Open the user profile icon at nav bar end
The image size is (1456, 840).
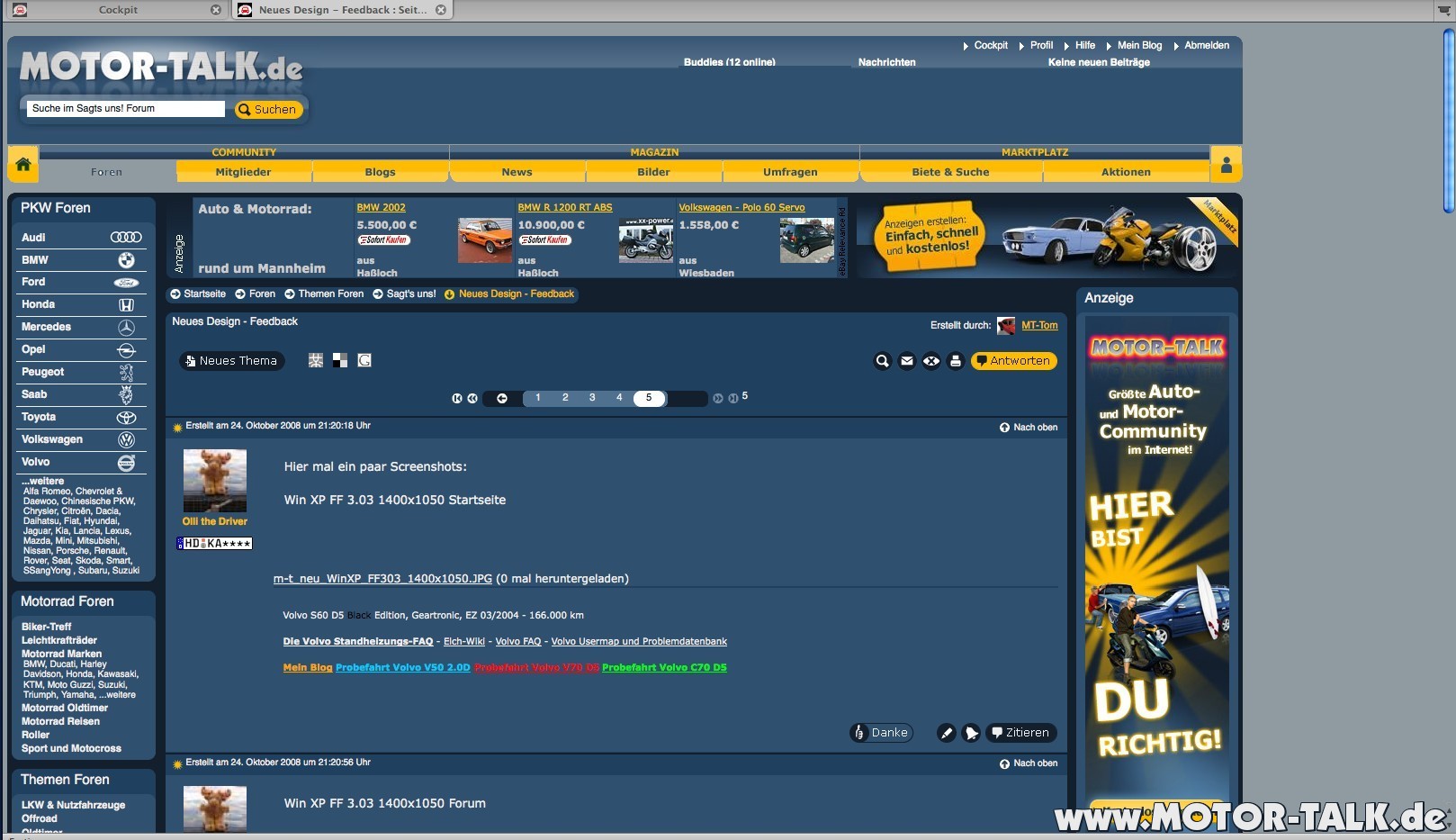click(1226, 165)
